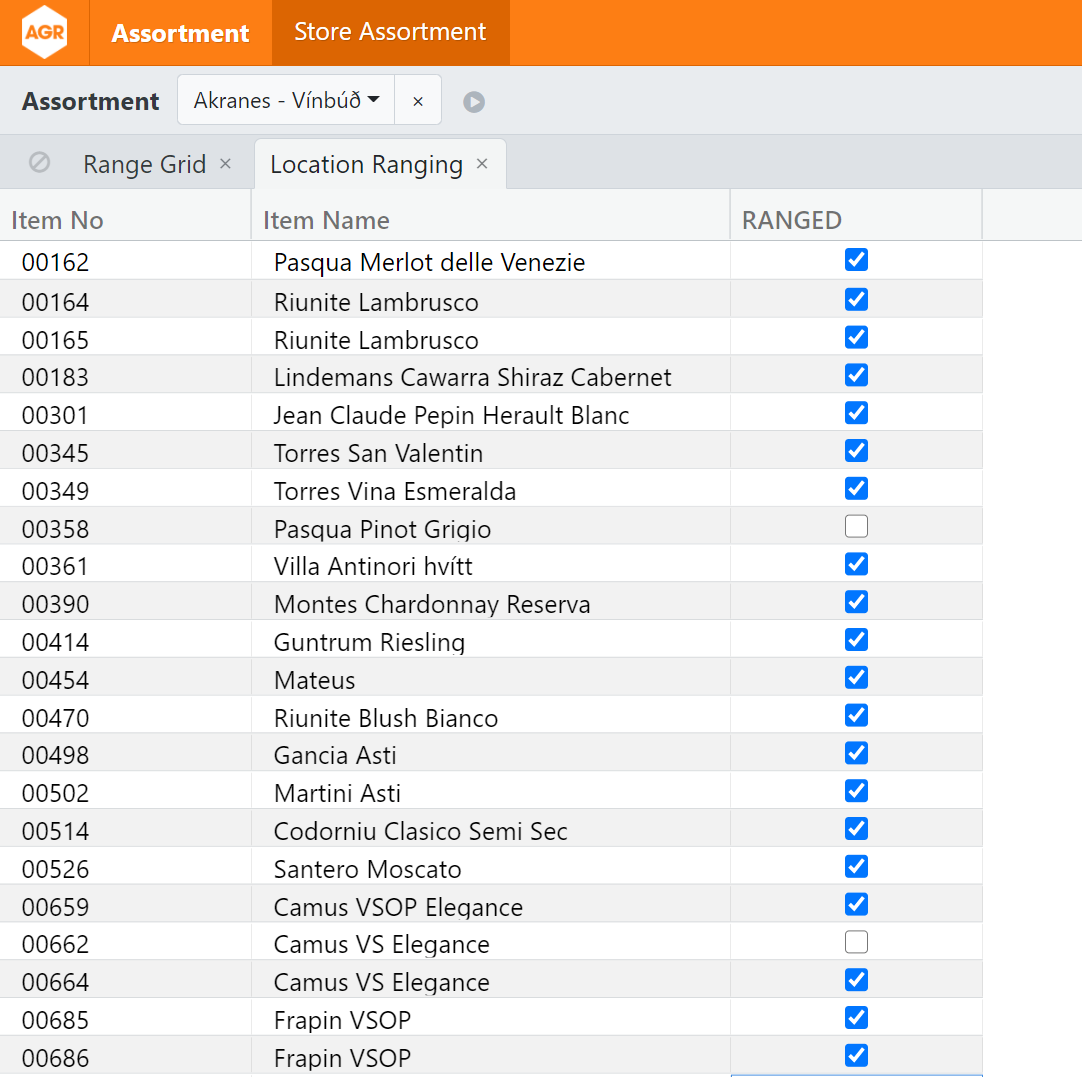Viewport: 1082px width, 1077px height.
Task: Switch to the Range Grid tab
Action: click(x=144, y=164)
